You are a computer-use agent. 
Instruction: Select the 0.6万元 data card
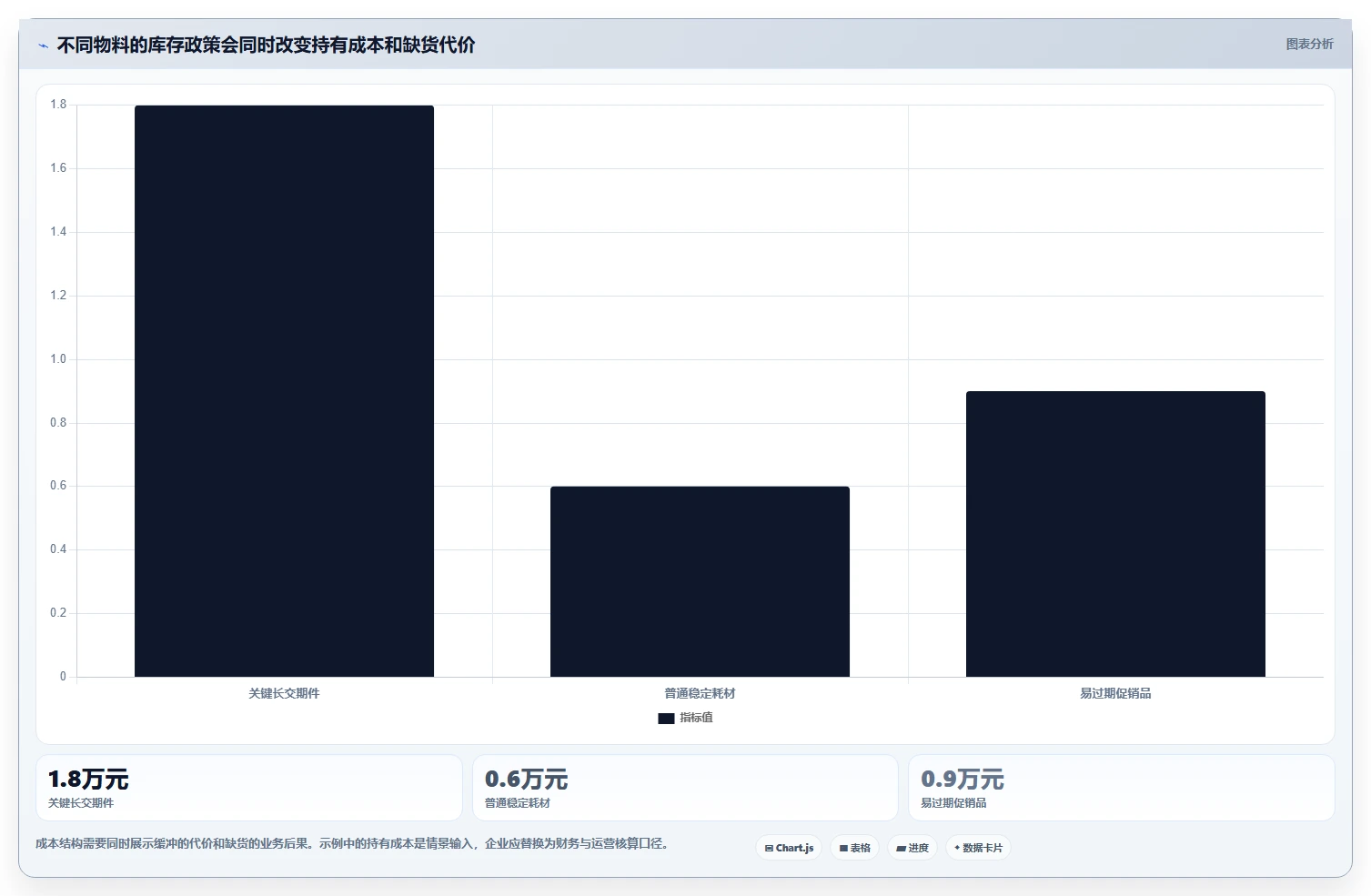tap(685, 788)
